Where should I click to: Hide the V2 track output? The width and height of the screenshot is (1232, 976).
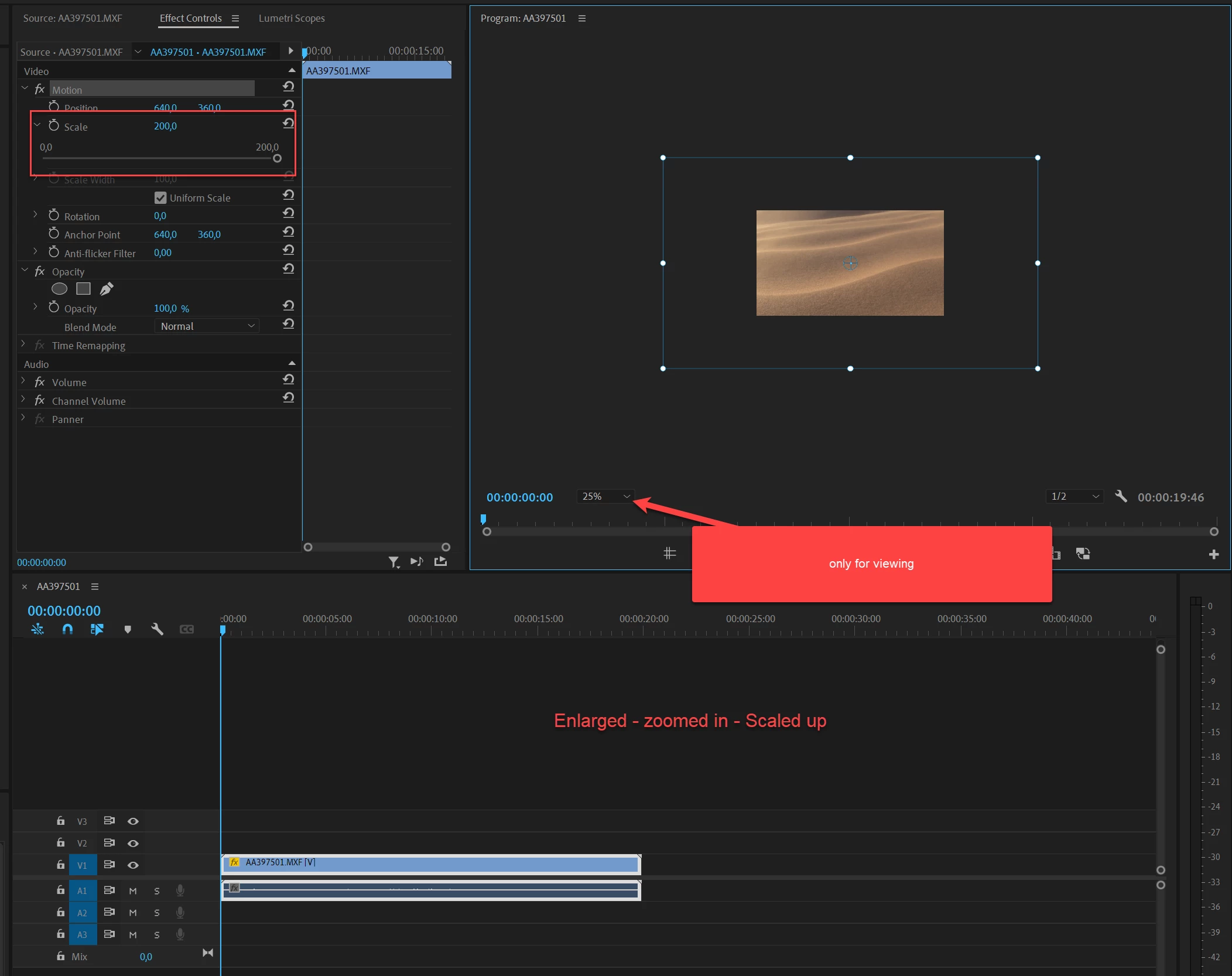click(133, 844)
